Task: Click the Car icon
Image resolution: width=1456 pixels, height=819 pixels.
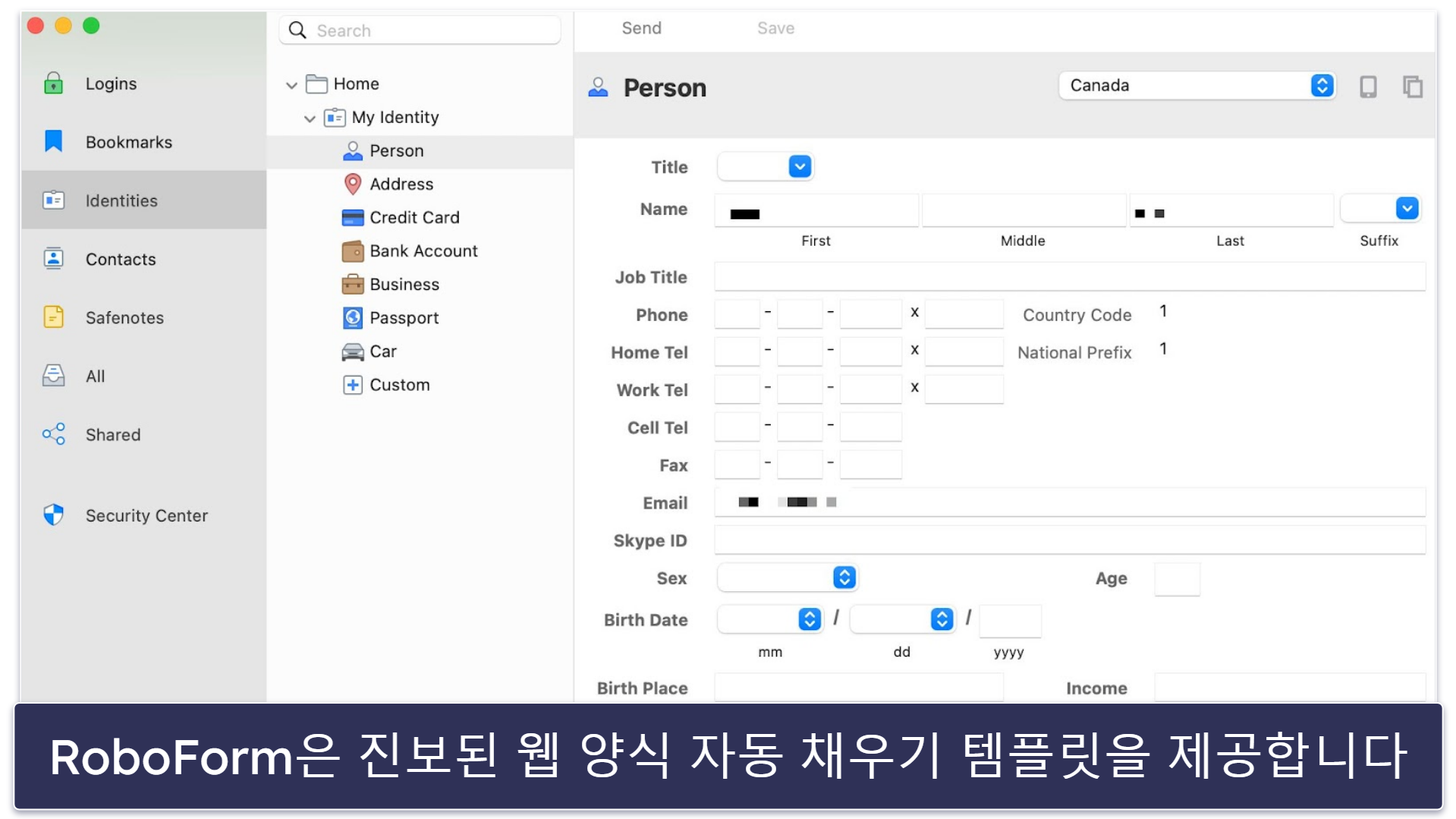Action: [x=353, y=351]
